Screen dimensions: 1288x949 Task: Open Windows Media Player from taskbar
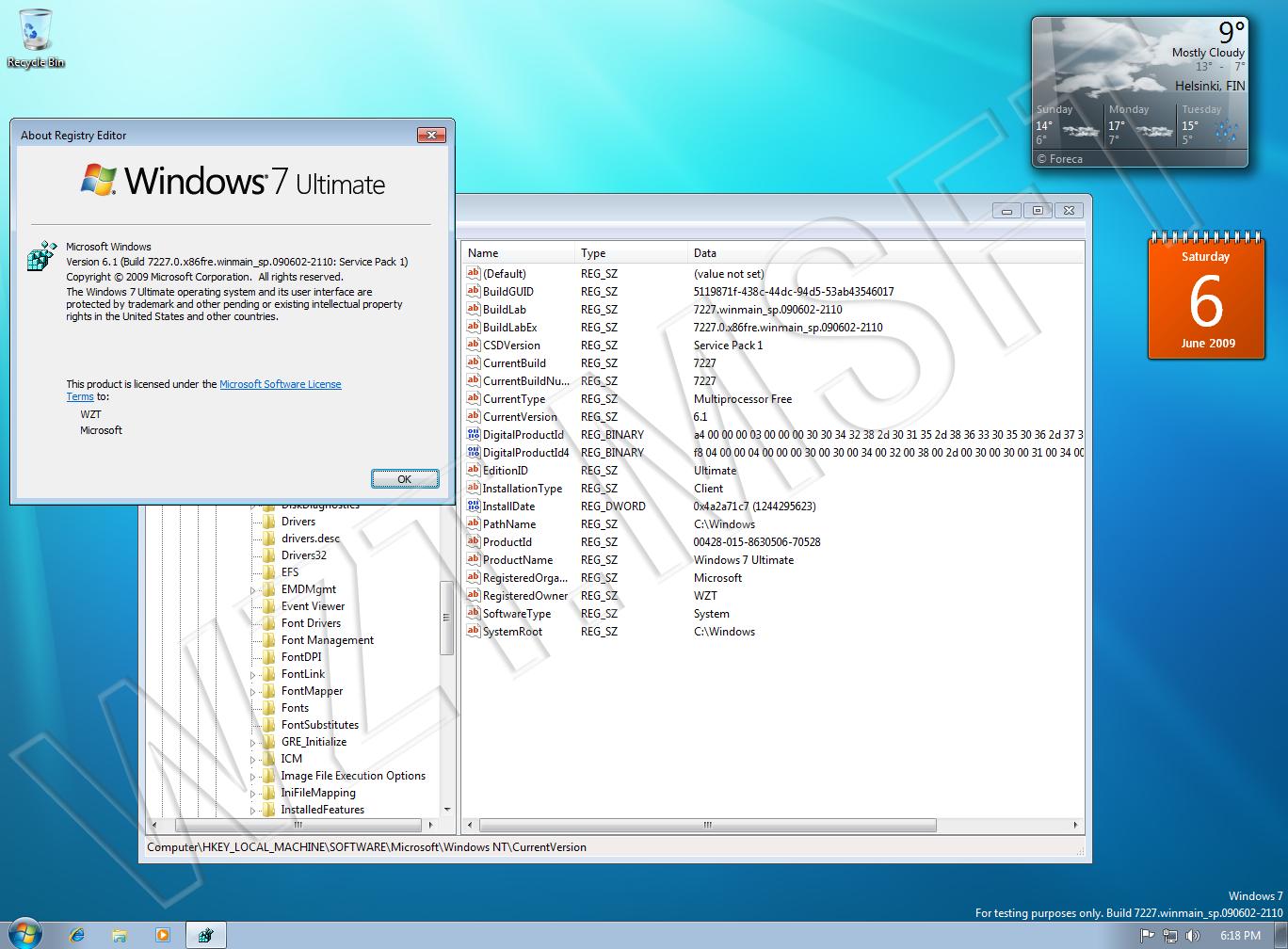[162, 934]
